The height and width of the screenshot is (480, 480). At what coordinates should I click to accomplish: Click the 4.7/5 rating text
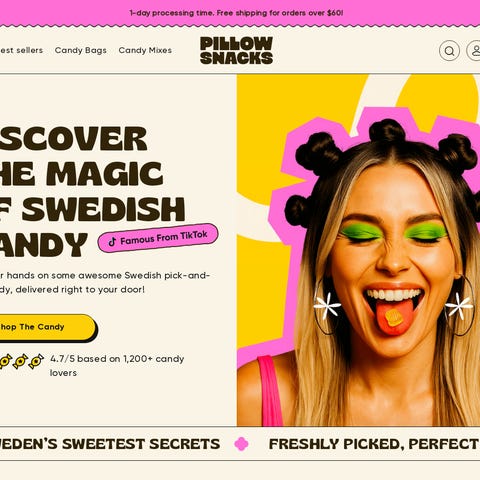click(117, 366)
